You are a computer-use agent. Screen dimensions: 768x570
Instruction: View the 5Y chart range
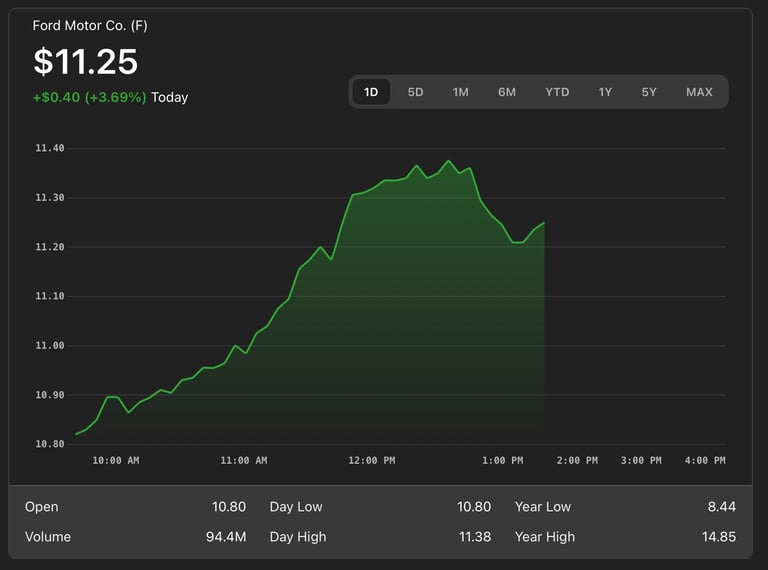coord(649,92)
